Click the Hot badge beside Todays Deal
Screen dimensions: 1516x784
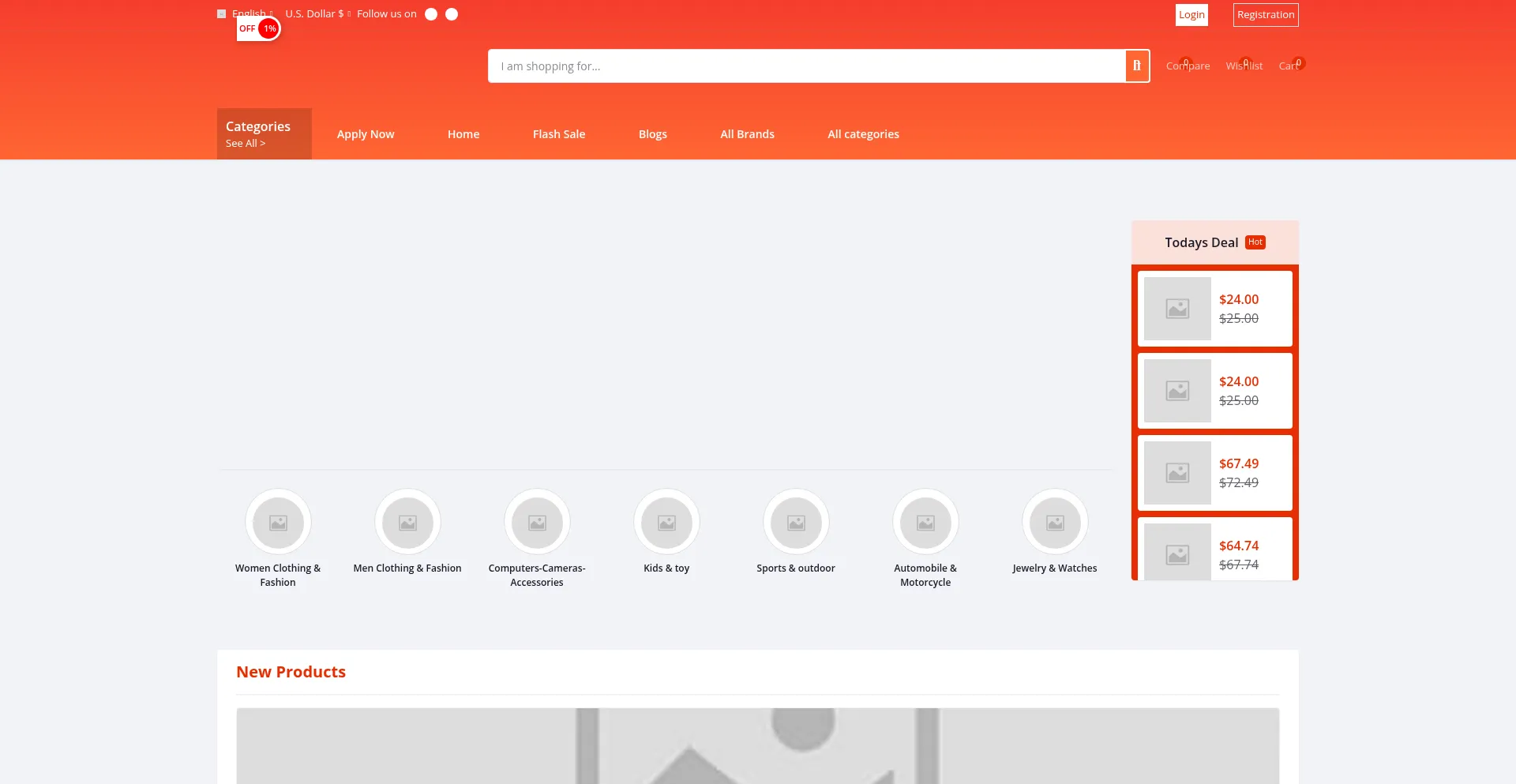pyautogui.click(x=1255, y=242)
